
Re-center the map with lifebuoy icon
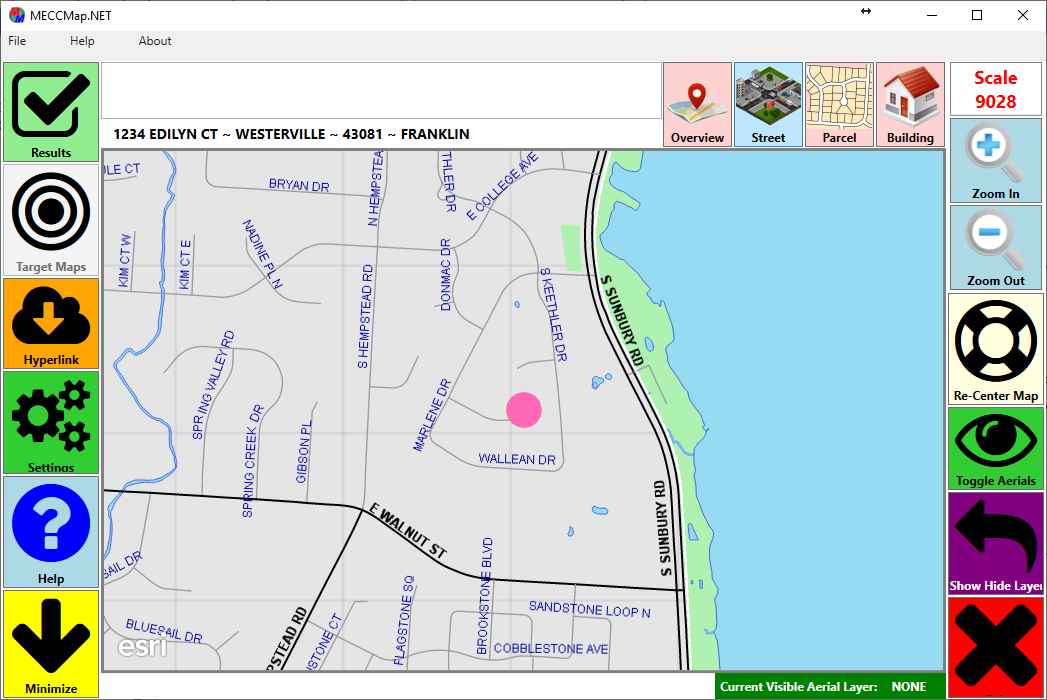click(x=995, y=348)
